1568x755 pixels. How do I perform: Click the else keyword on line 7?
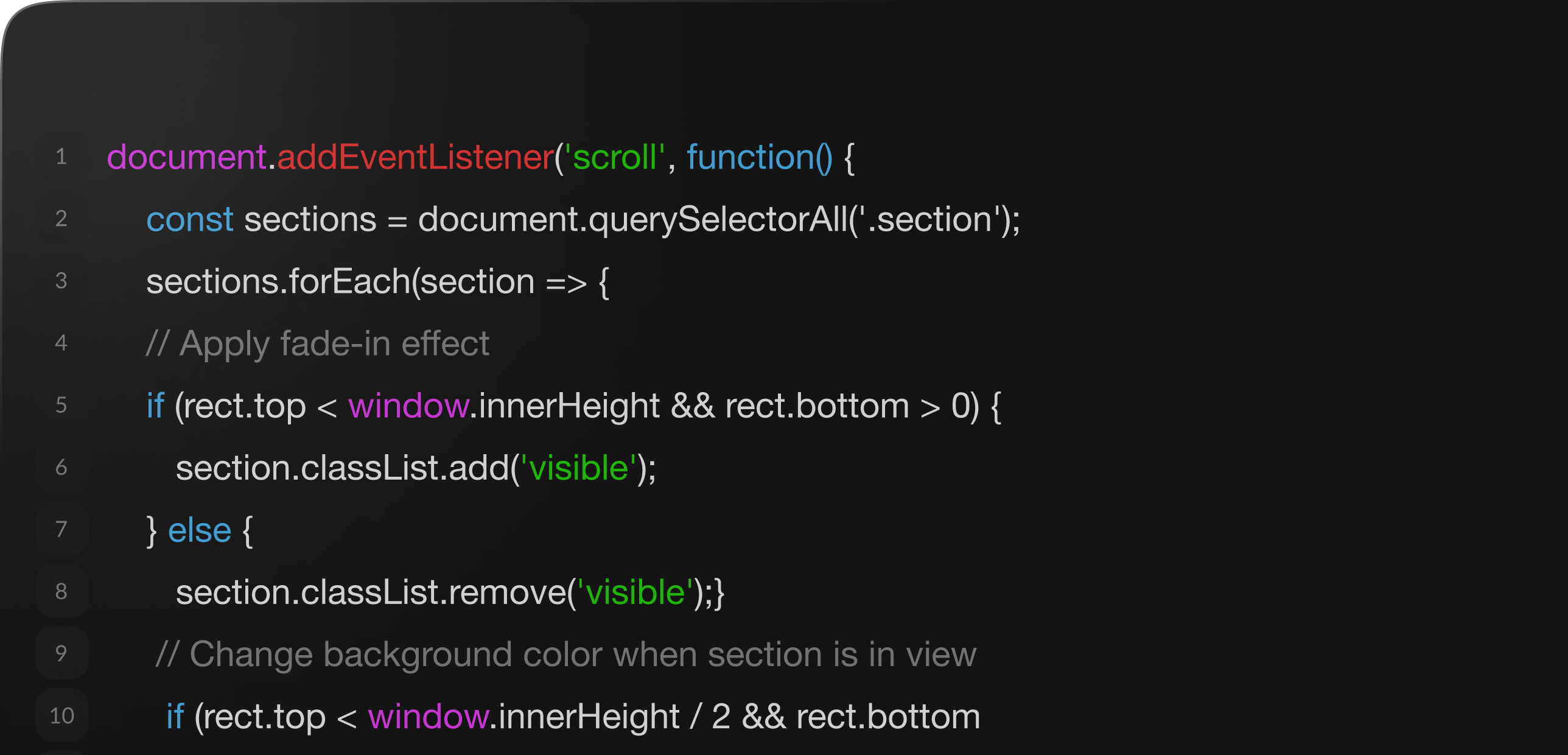click(200, 530)
